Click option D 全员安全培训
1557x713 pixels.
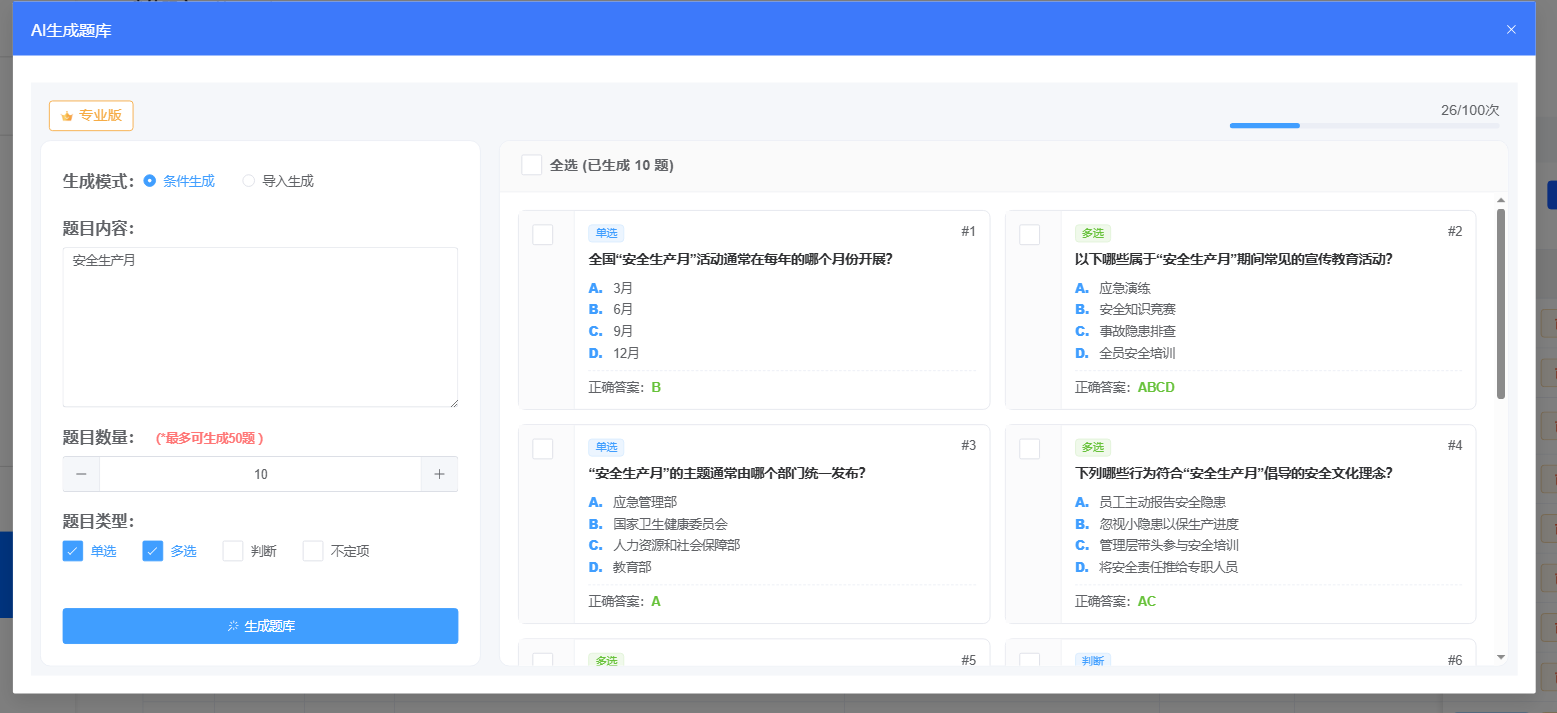1126,353
